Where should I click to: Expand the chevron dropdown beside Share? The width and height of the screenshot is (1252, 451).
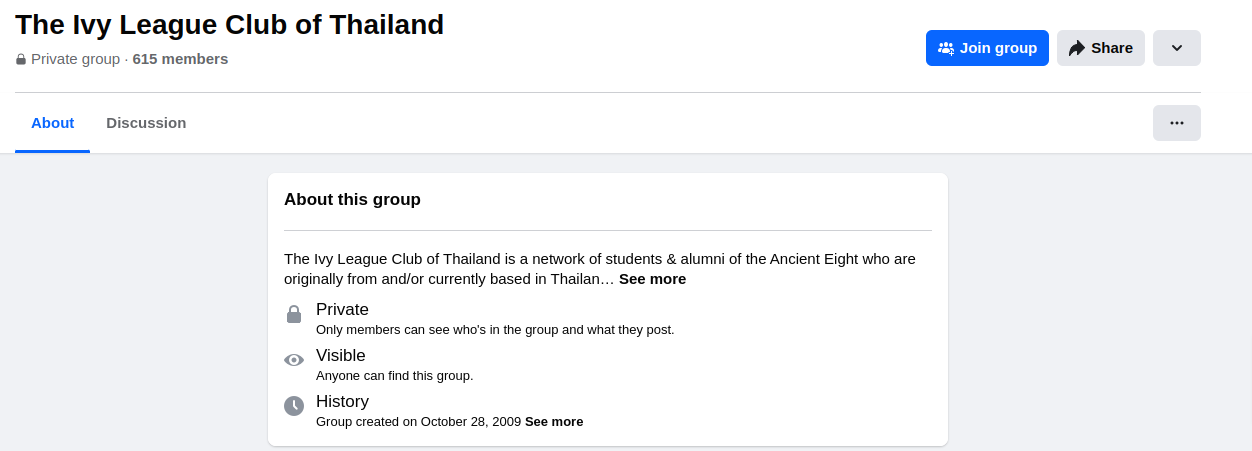1176,48
